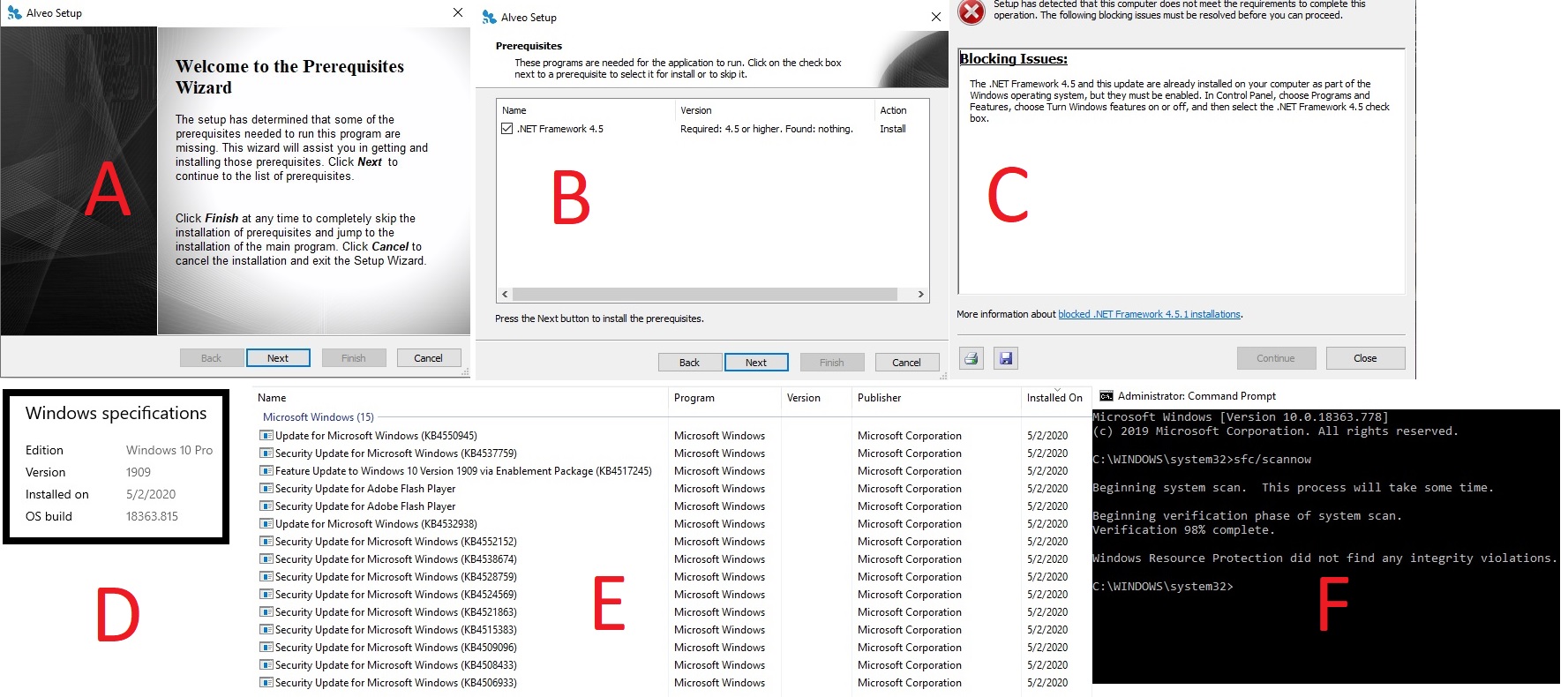Click Version 1909 value in Windows specifications
The image size is (1568, 697).
pos(139,472)
